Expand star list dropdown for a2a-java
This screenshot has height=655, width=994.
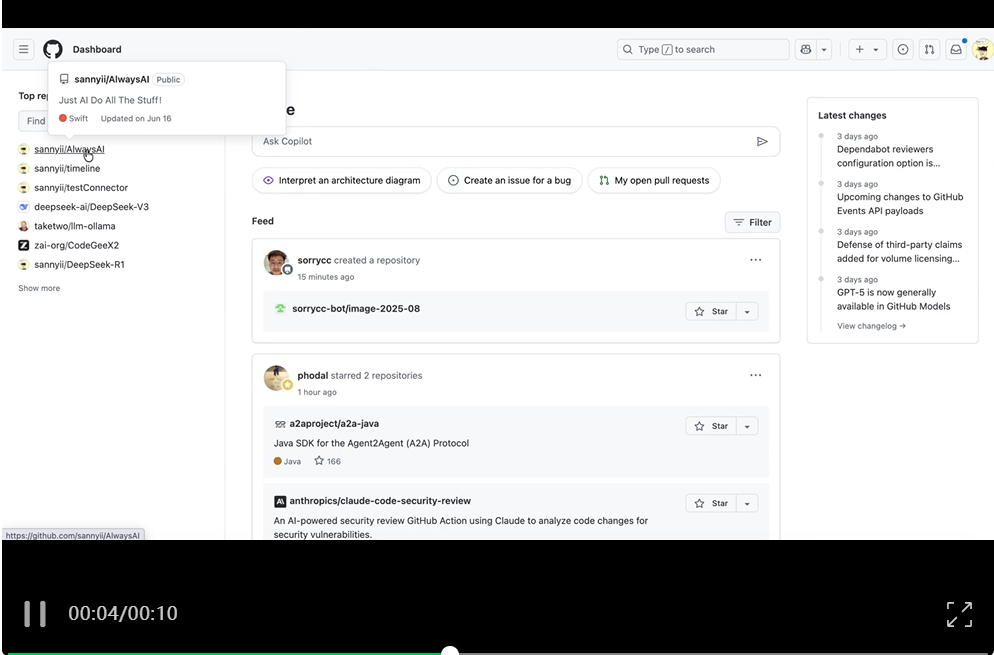(x=747, y=426)
